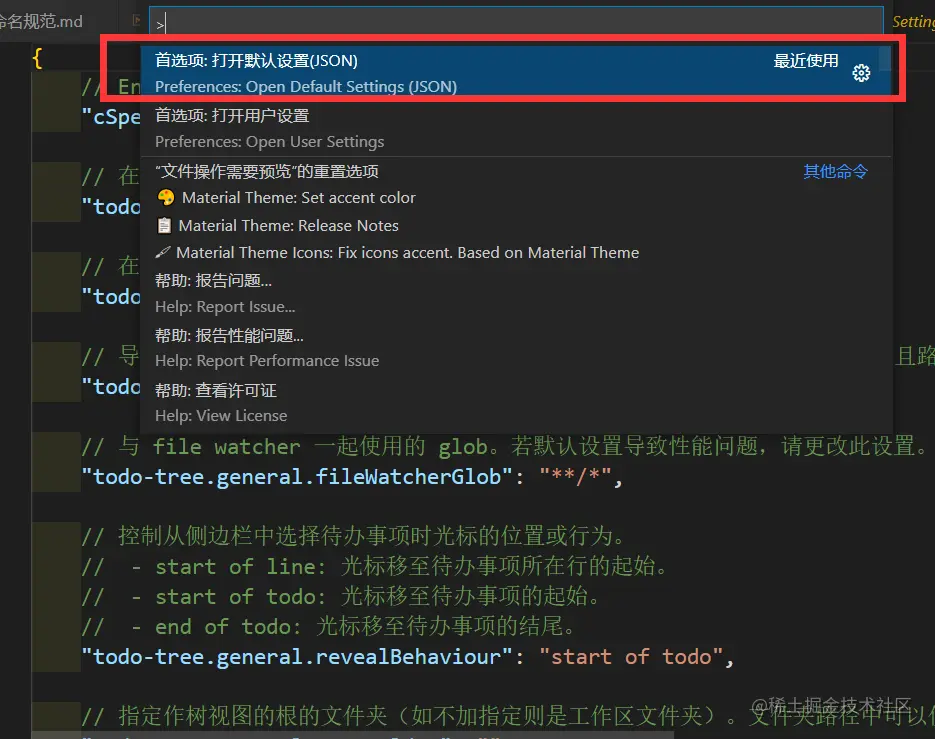The image size is (935, 739).
Task: Focus the command palette input field
Action: 516,23
